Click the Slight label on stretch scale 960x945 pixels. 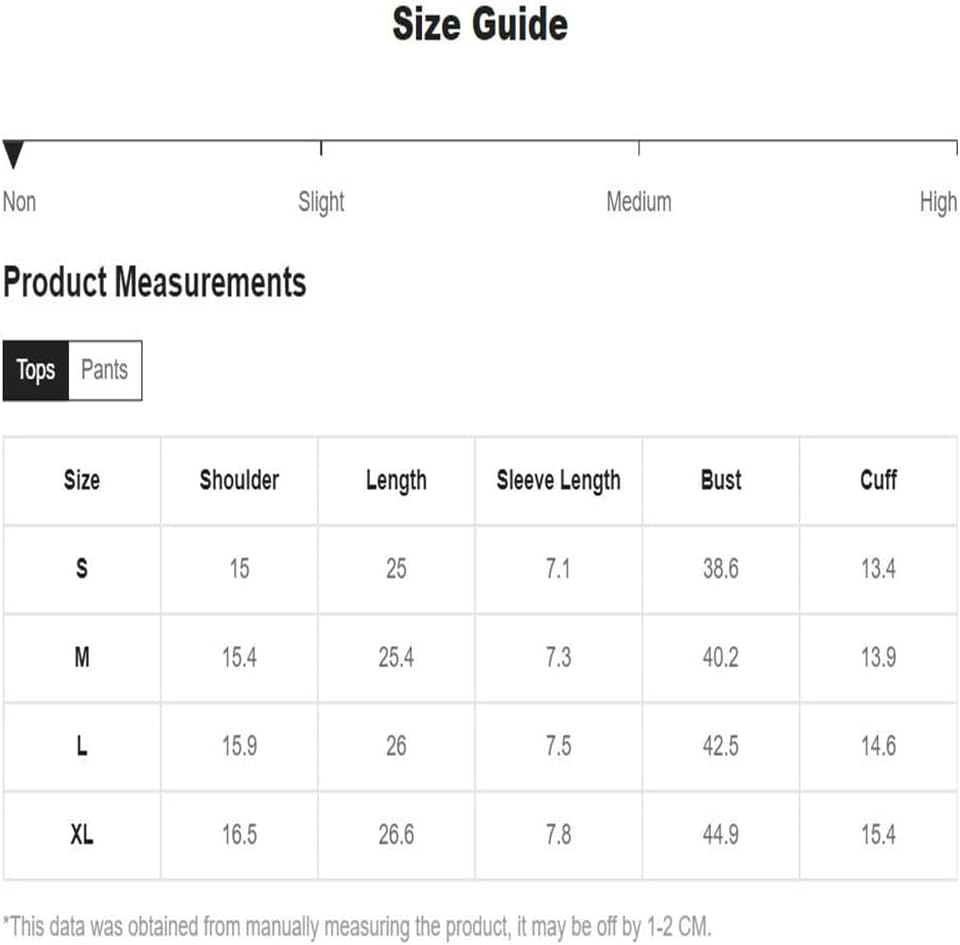coord(321,202)
